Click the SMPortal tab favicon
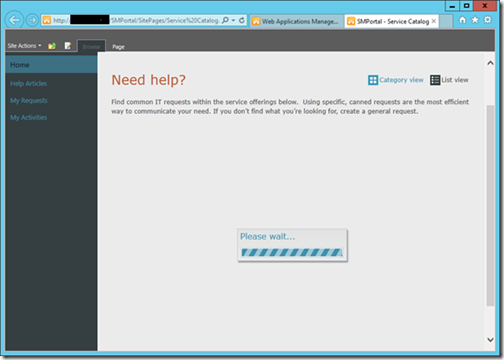The width and height of the screenshot is (504, 360). click(x=351, y=21)
